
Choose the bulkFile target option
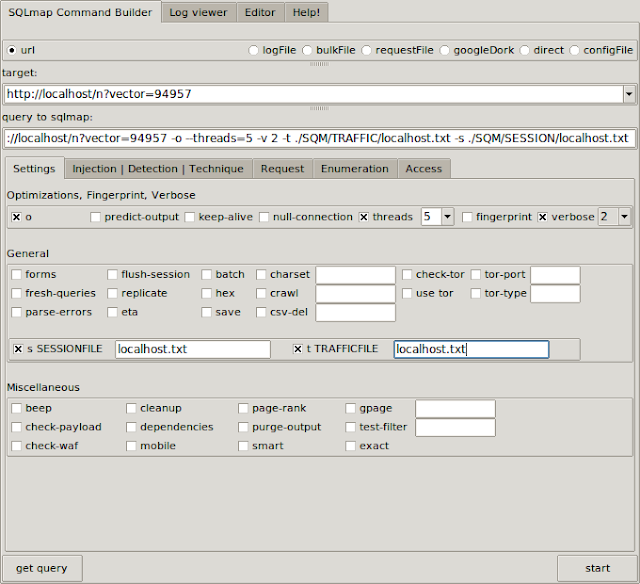point(307,50)
